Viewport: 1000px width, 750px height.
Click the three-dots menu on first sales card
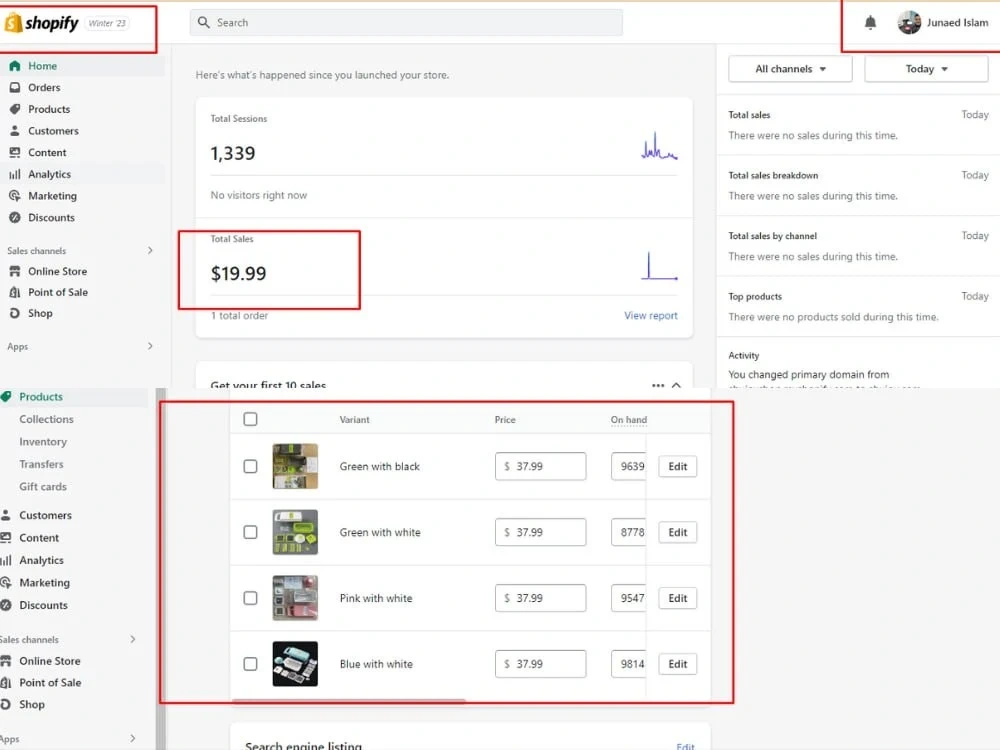coord(658,385)
